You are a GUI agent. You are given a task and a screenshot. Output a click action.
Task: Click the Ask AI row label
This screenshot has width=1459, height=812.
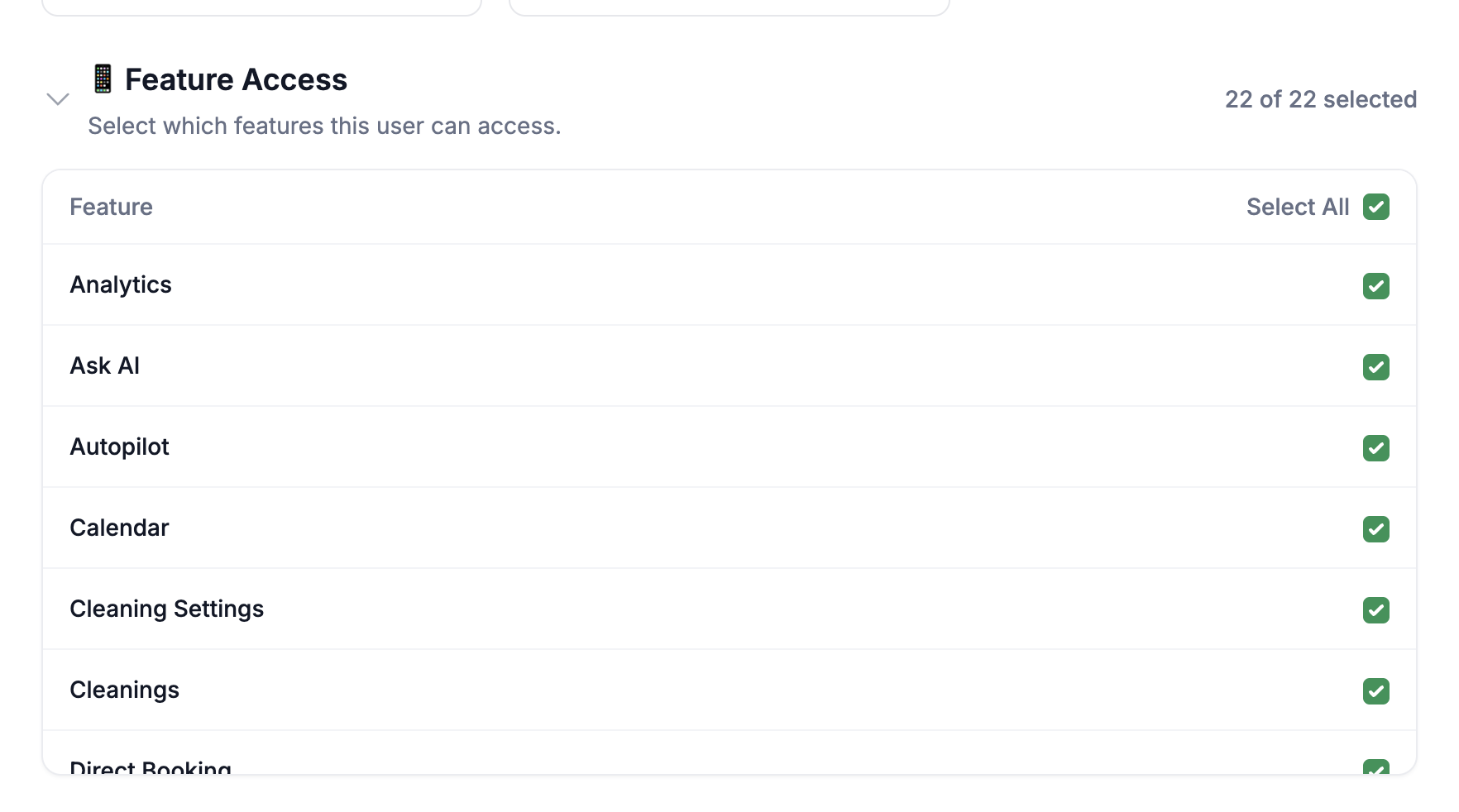[105, 365]
